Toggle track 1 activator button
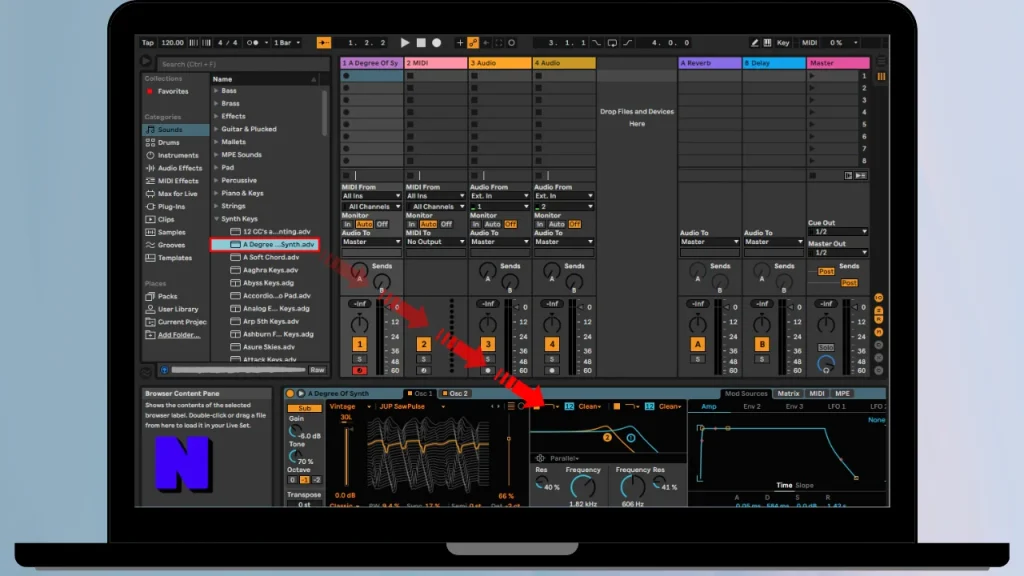The image size is (1024, 576). 359,344
